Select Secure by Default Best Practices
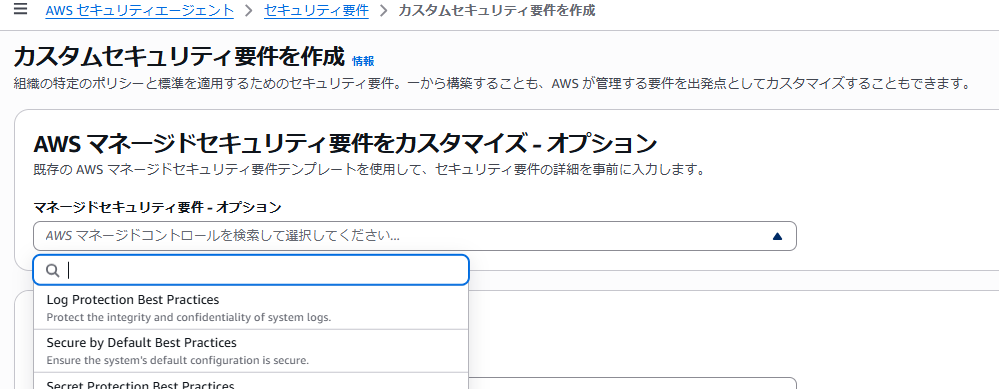This screenshot has height=389, width=999. [251, 351]
